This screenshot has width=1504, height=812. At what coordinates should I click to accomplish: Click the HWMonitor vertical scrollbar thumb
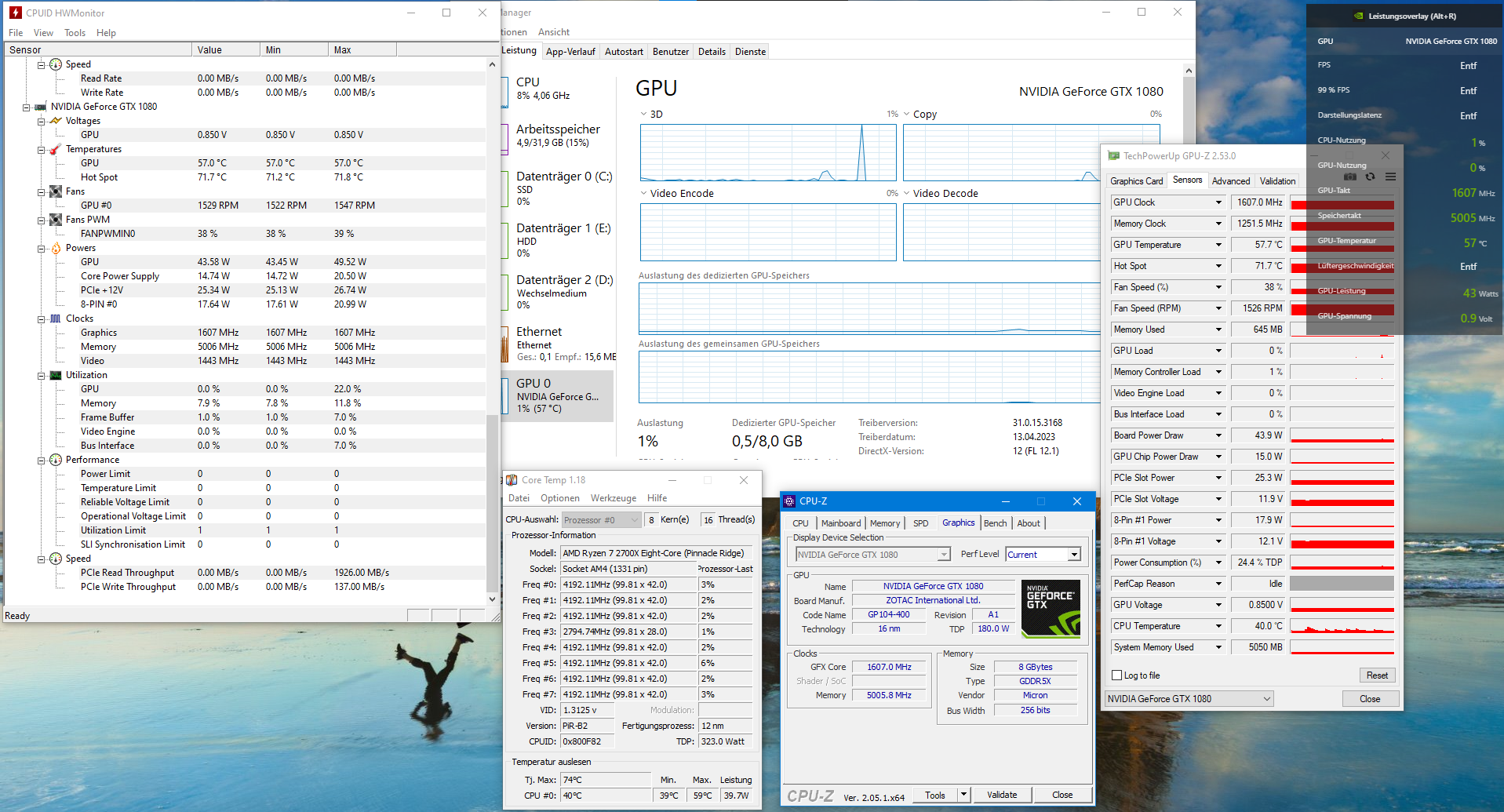tap(492, 502)
